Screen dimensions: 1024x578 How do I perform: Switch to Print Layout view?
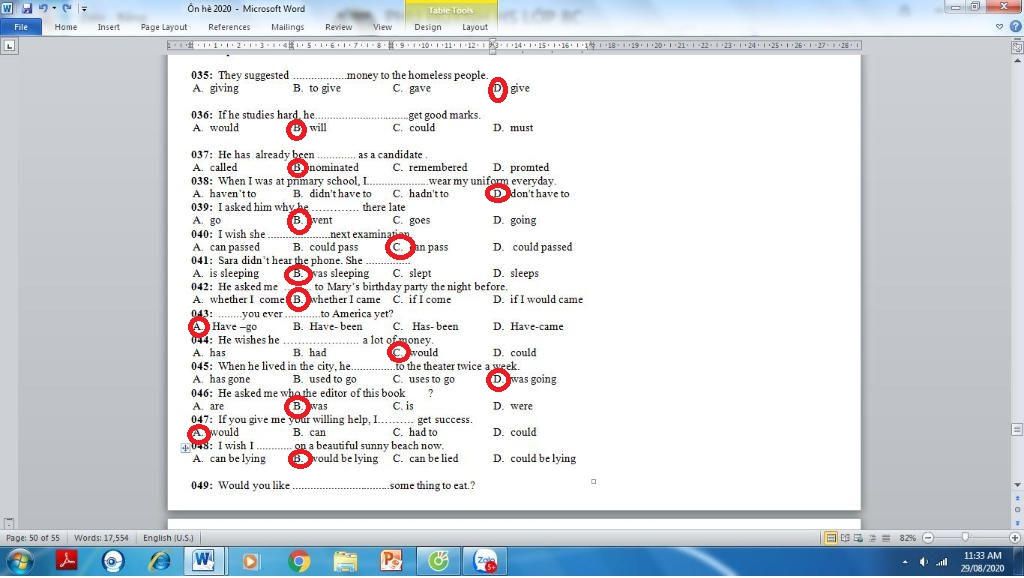831,538
